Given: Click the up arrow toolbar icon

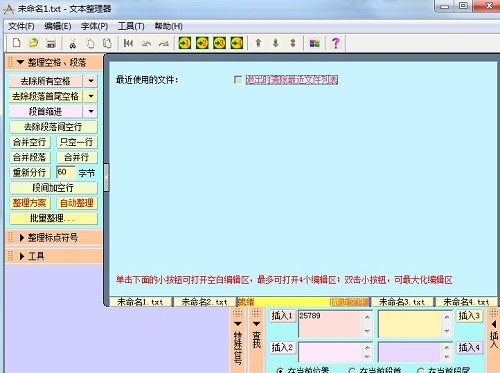Looking at the screenshot, I should tap(258, 43).
